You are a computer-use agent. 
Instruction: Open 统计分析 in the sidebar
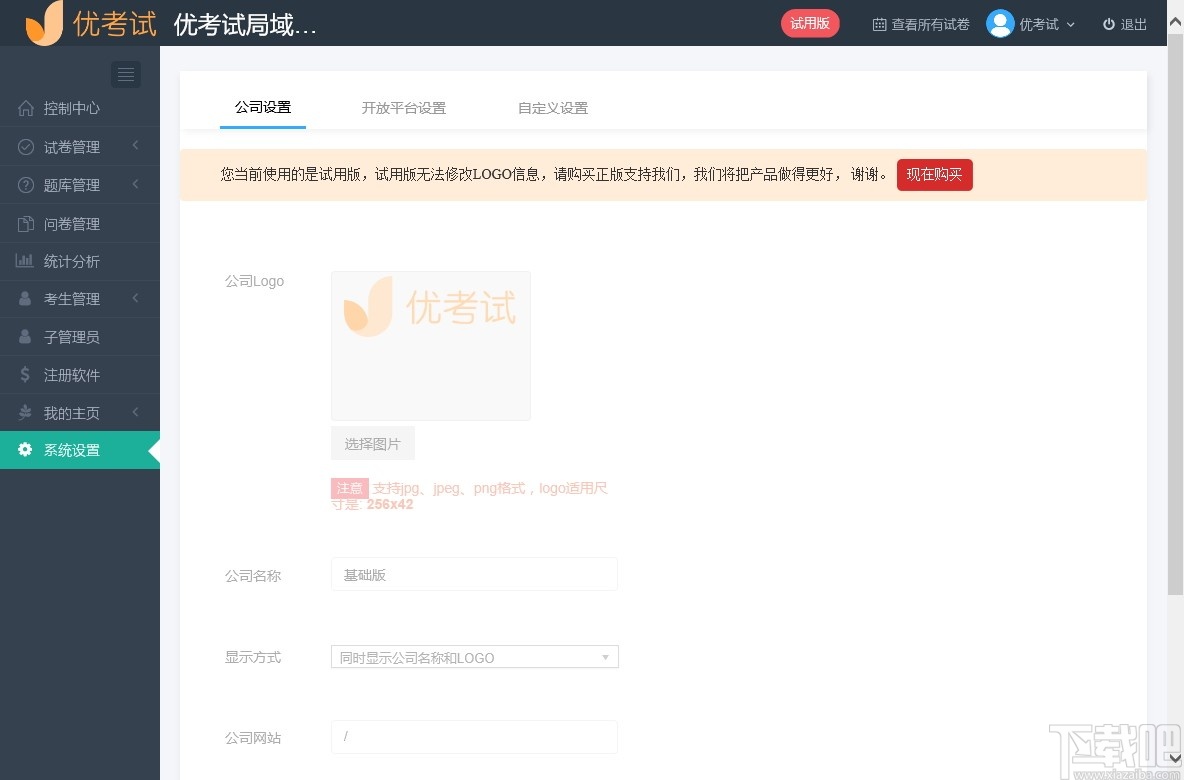pos(80,261)
